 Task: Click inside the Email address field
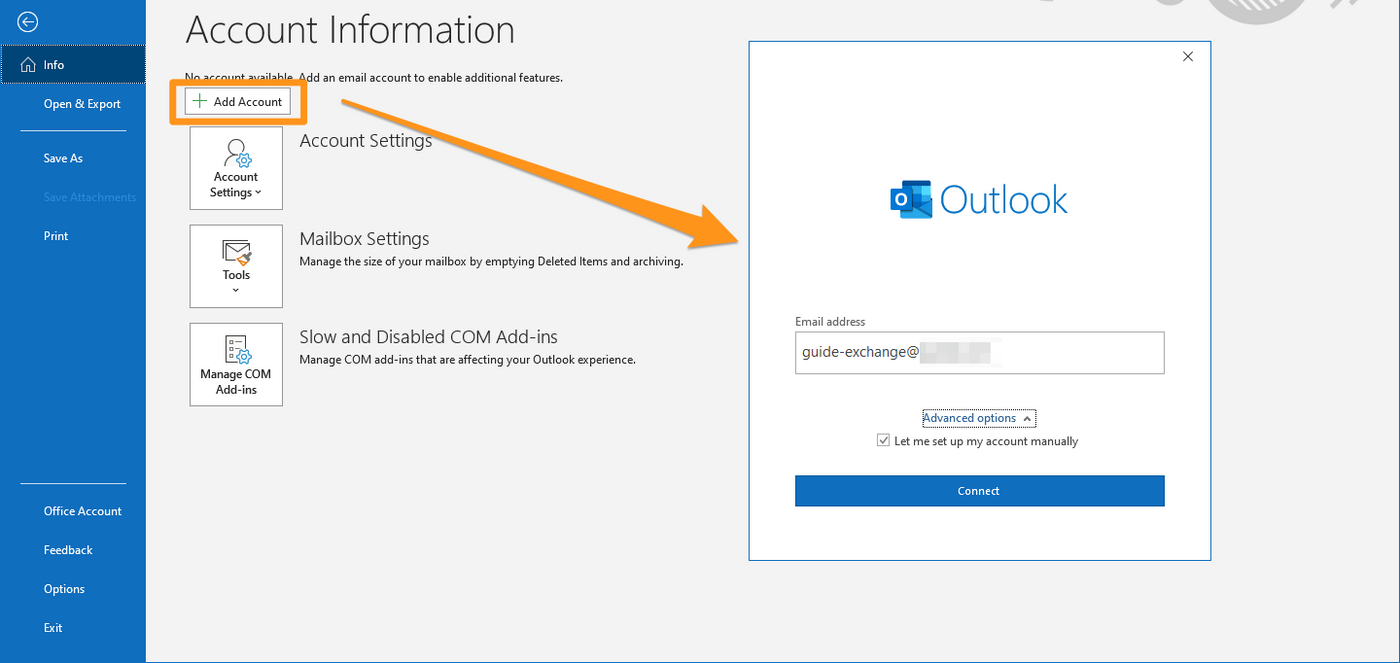click(978, 352)
